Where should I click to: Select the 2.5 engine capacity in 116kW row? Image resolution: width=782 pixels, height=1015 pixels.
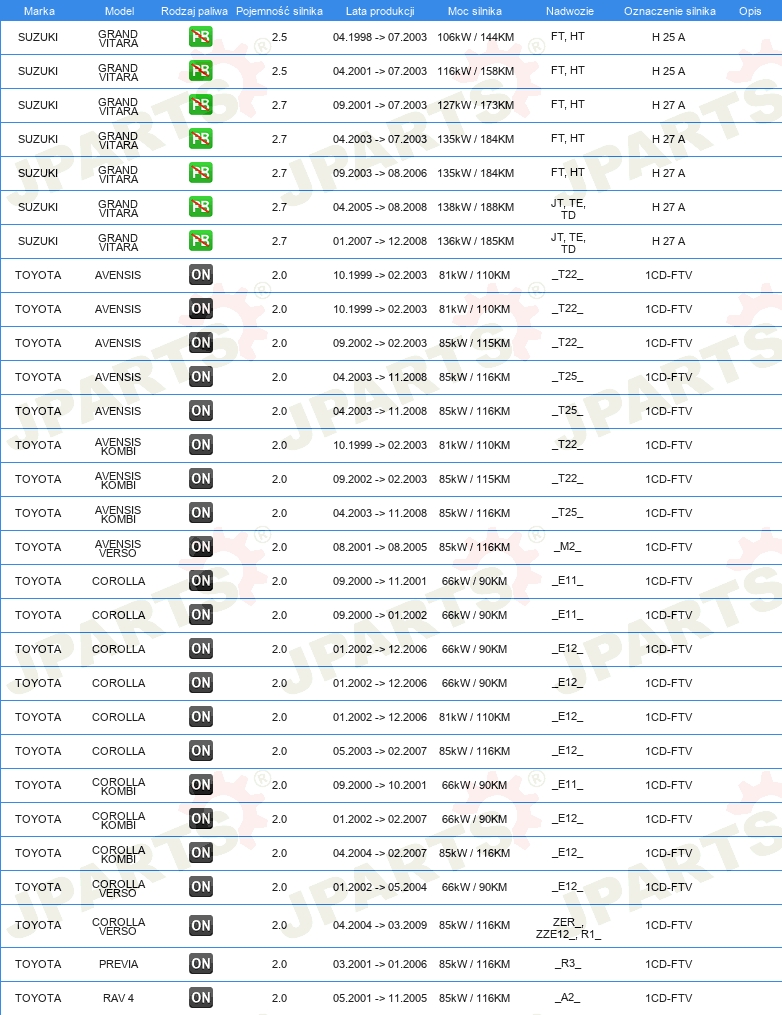click(279, 71)
